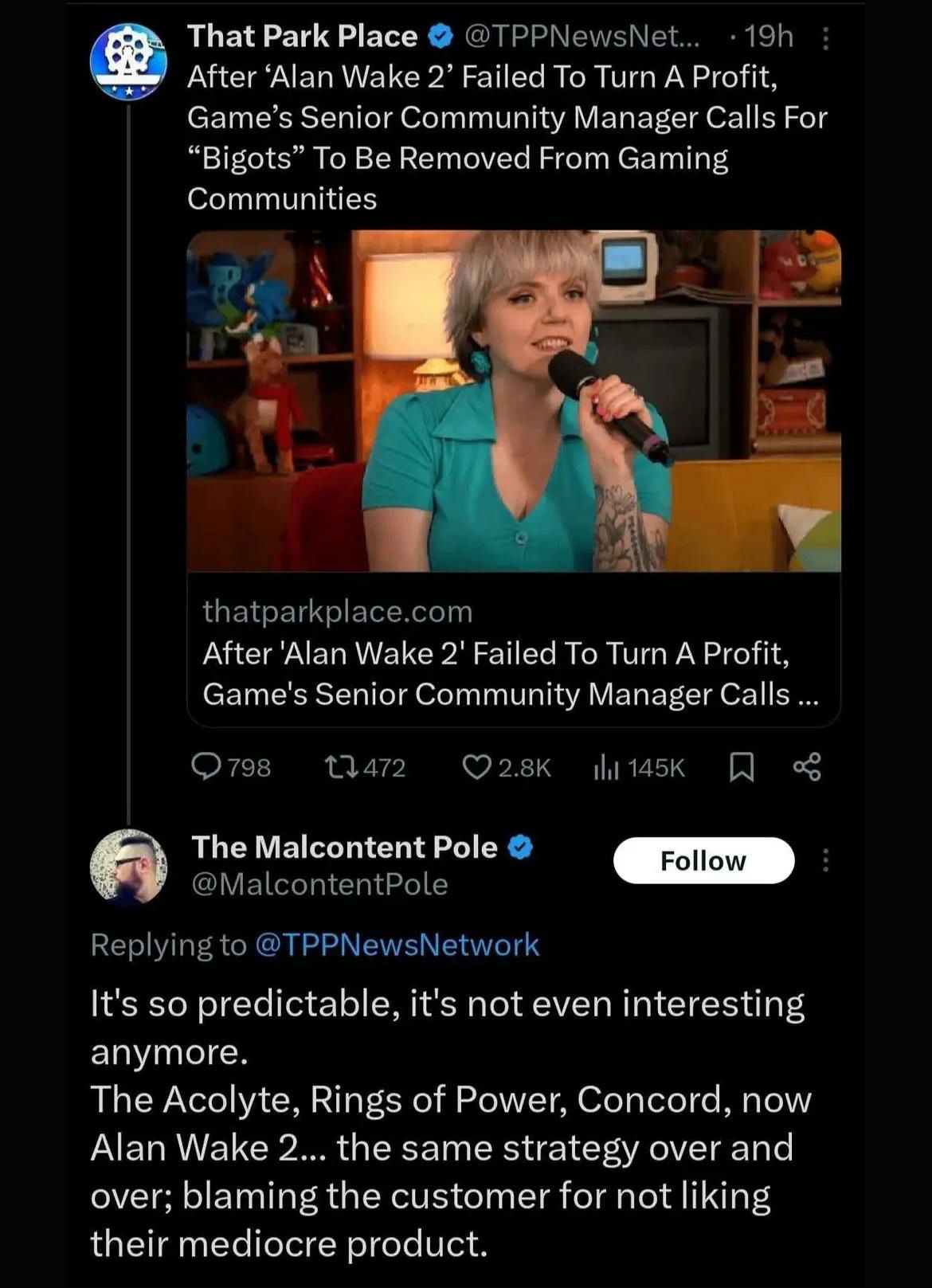Click the 19h timestamp on the tweet
The image size is (932, 1288).
(x=769, y=37)
